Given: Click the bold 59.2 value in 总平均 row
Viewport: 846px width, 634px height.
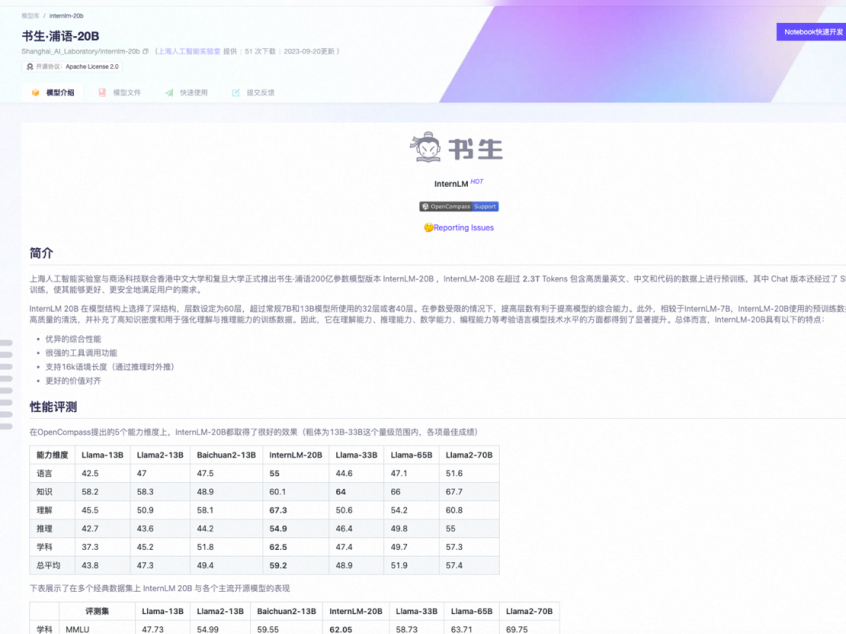Looking at the screenshot, I should pos(278,565).
